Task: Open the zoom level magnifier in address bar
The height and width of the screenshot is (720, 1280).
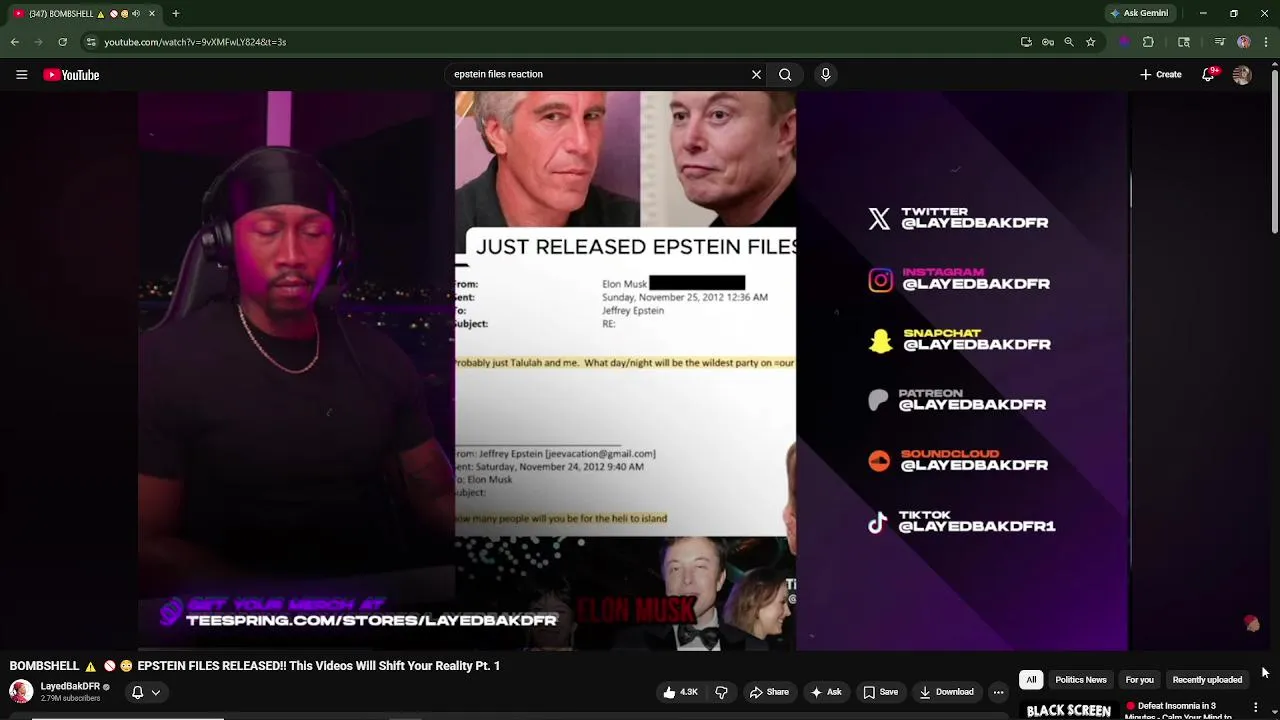Action: [1069, 42]
